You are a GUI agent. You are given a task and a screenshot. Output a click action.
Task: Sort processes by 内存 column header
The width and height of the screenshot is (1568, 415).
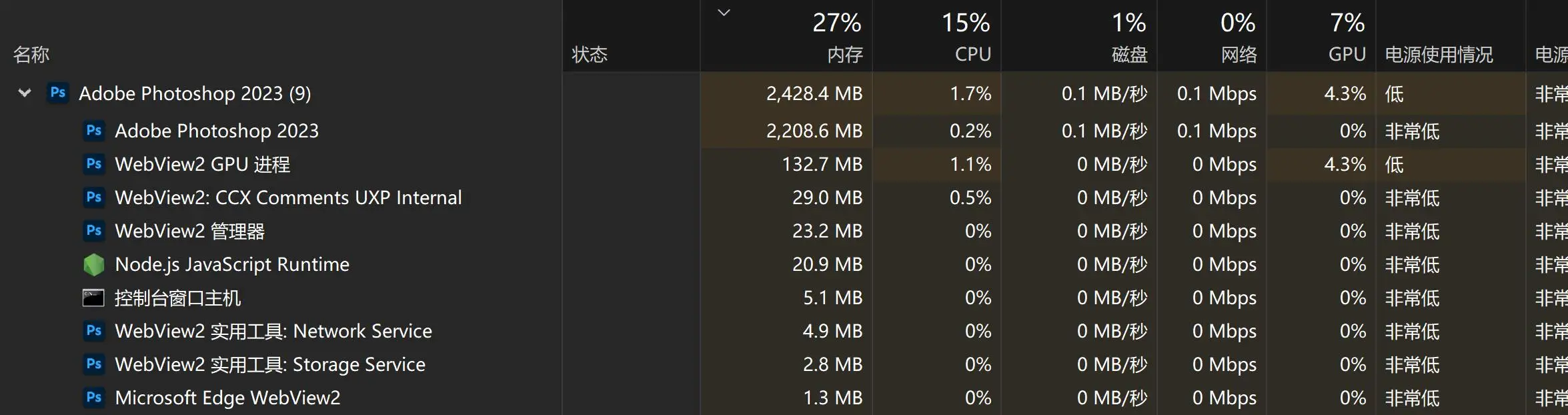click(x=844, y=55)
